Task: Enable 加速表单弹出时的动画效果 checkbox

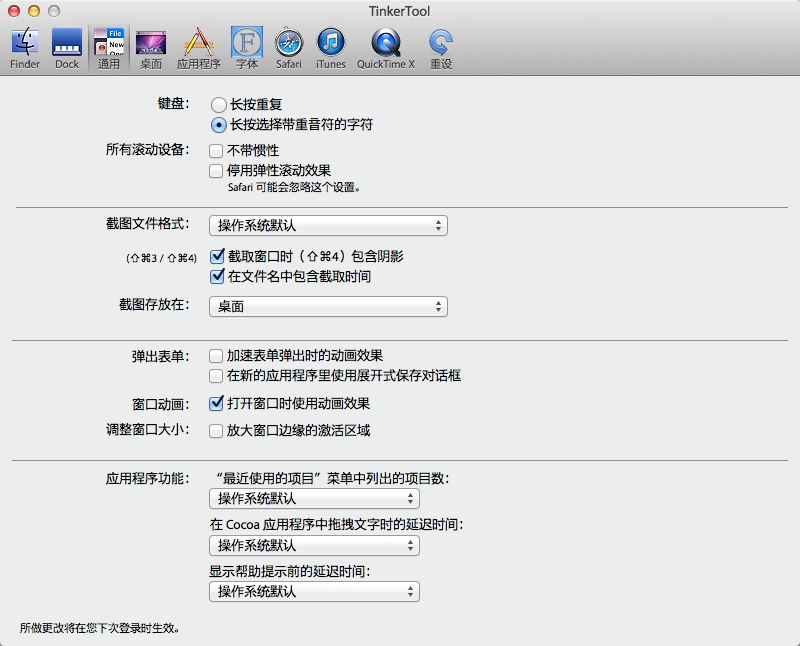Action: coord(216,356)
